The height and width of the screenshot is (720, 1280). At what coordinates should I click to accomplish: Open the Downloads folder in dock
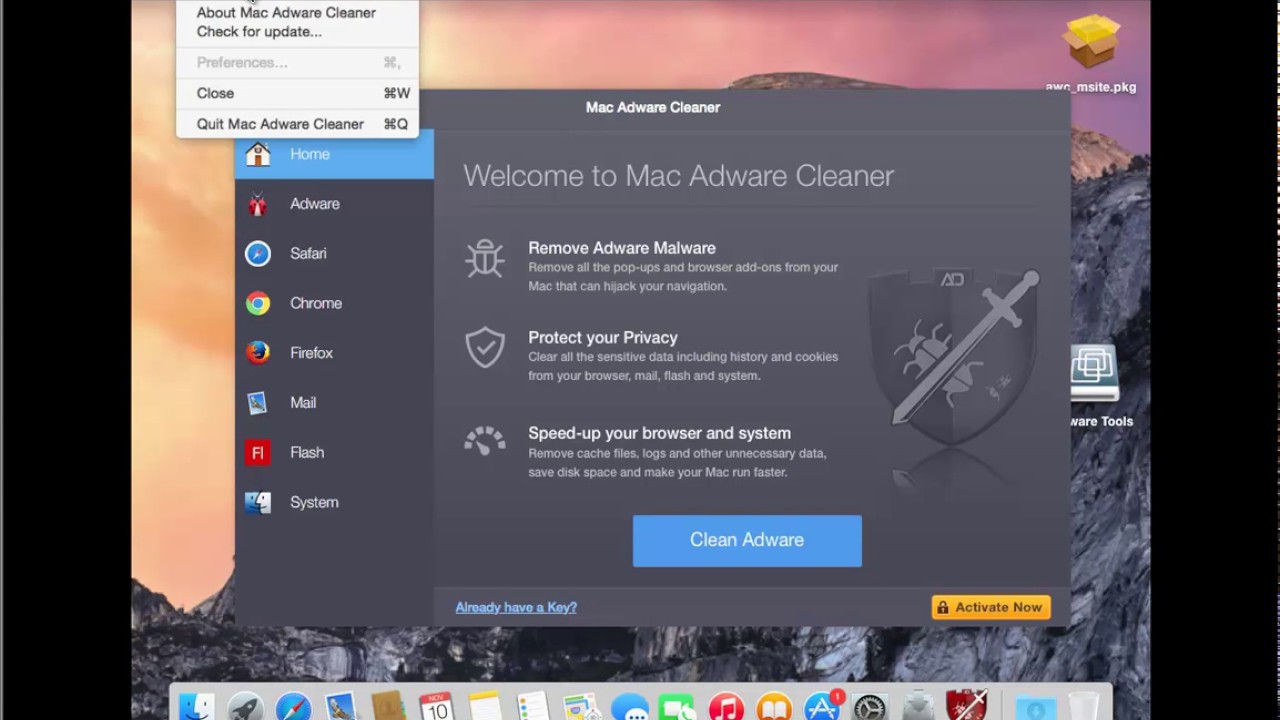(x=1035, y=708)
